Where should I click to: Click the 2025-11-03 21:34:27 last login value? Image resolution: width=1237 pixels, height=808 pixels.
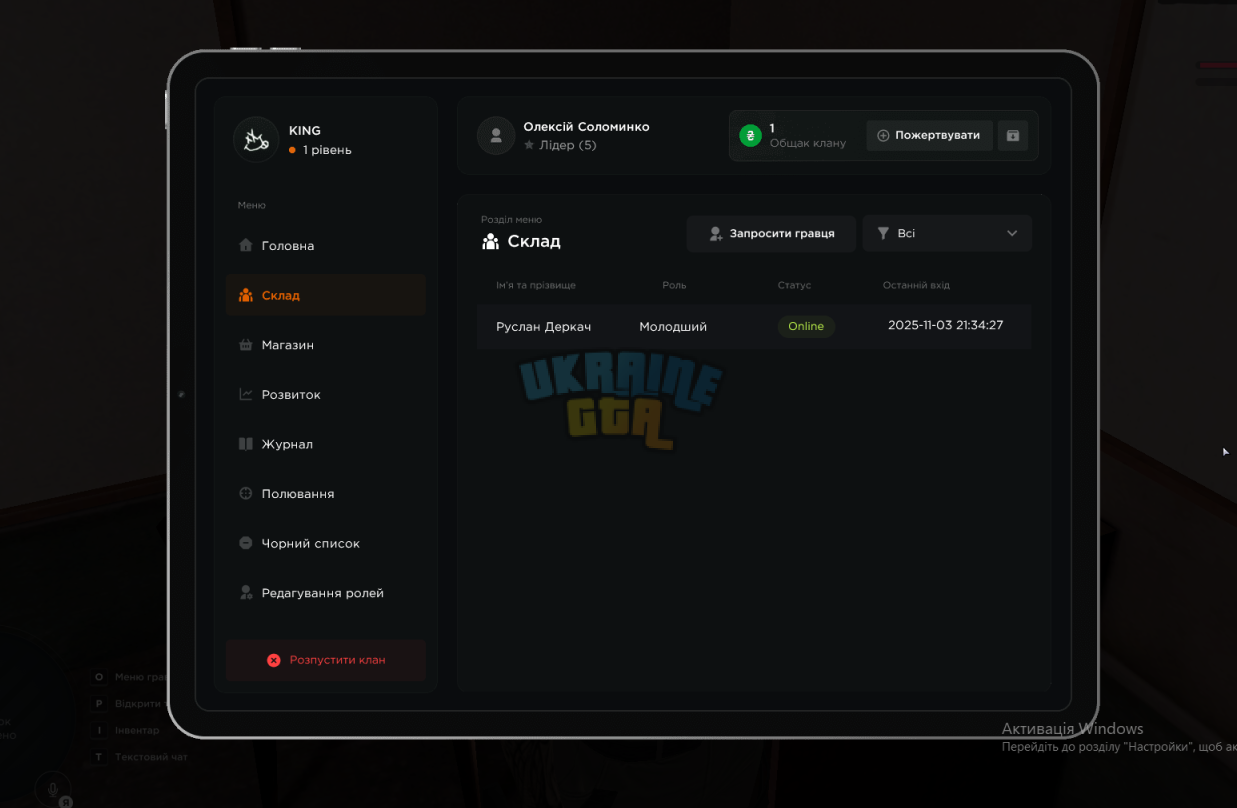click(x=945, y=325)
